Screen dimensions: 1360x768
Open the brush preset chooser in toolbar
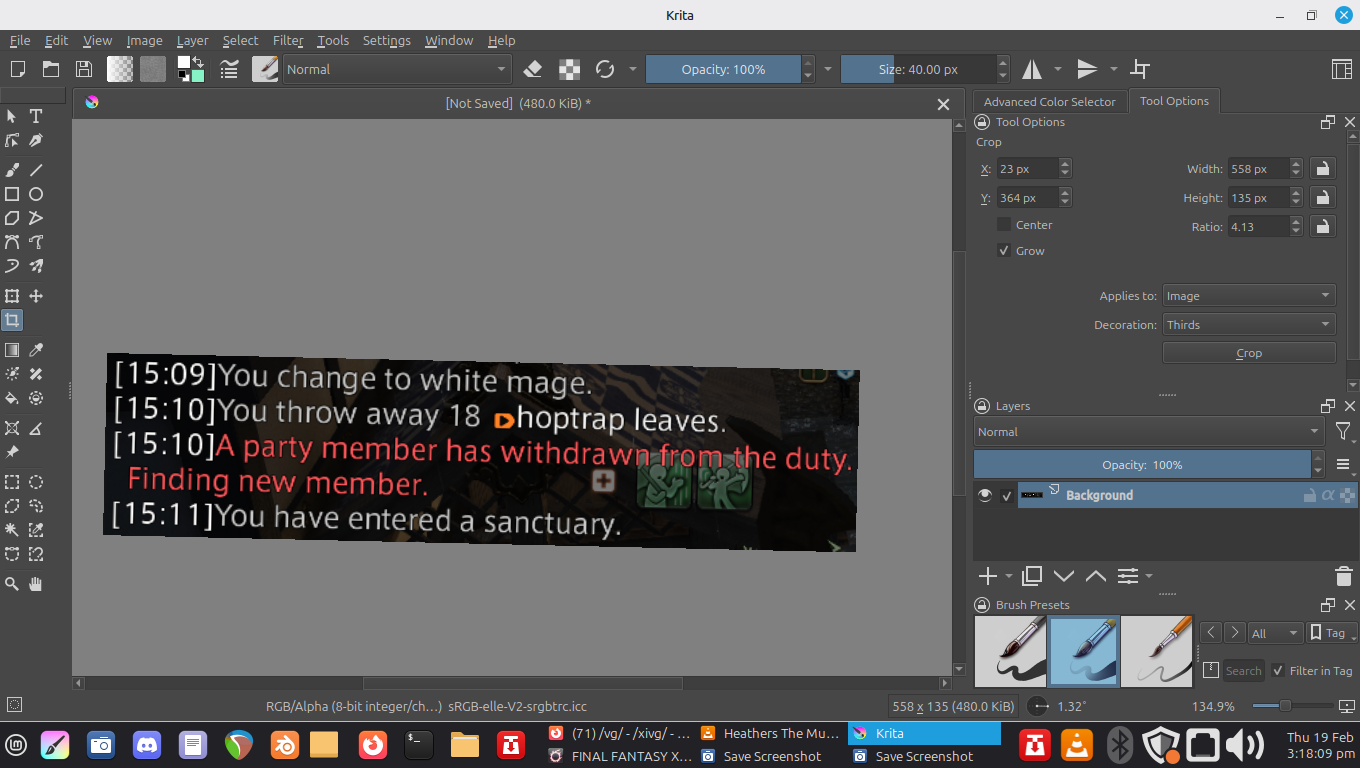[265, 69]
